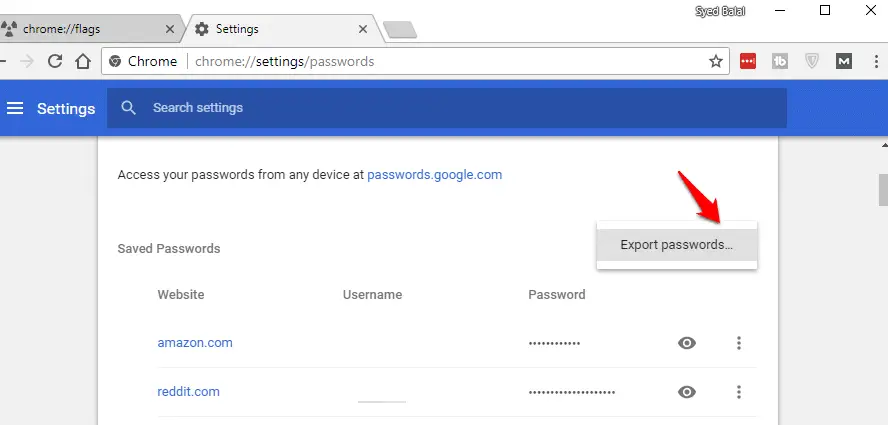This screenshot has height=425, width=888.
Task: Open more actions for amazon.com entry
Action: coord(738,343)
